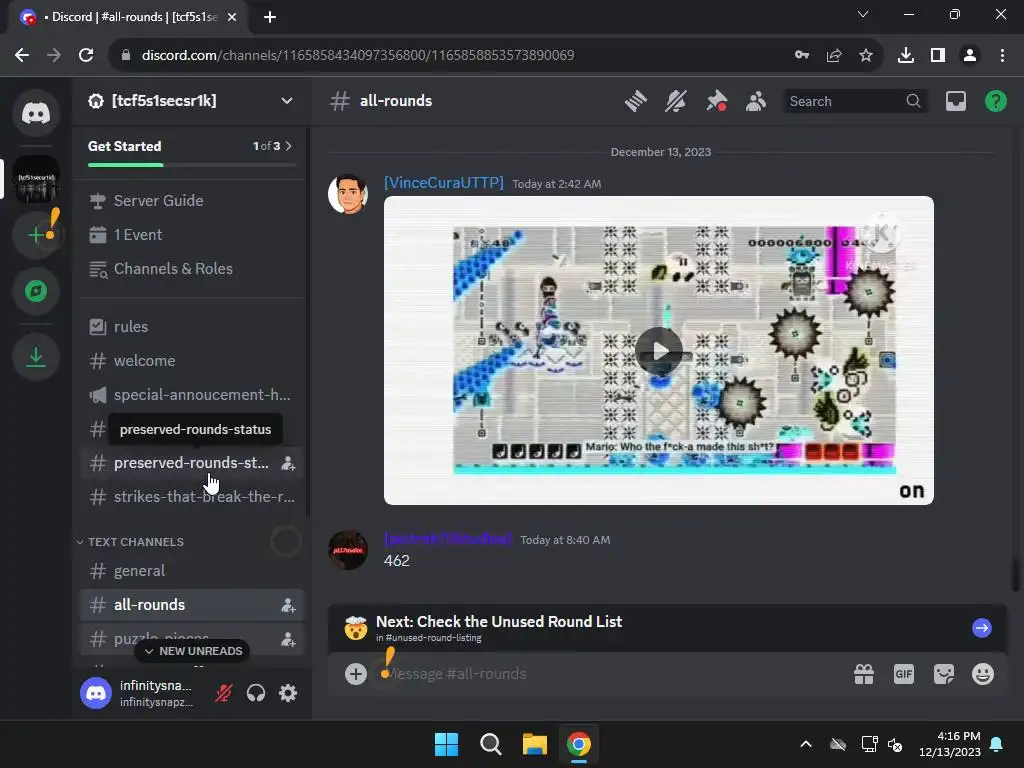This screenshot has width=1024, height=768.
Task: Open Explore Discoverable Servers compass icon
Action: pos(36,291)
